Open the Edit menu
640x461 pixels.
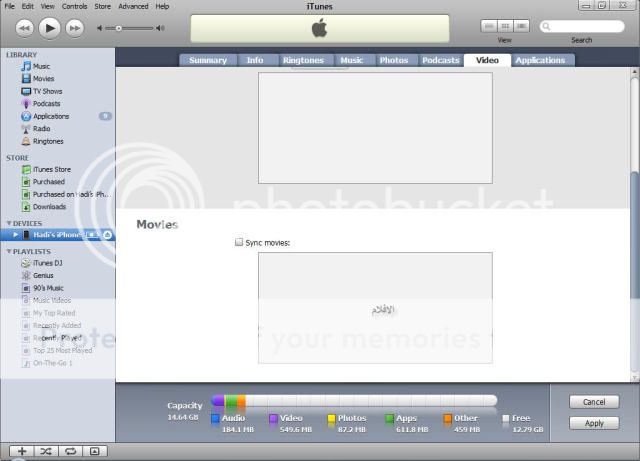point(27,7)
